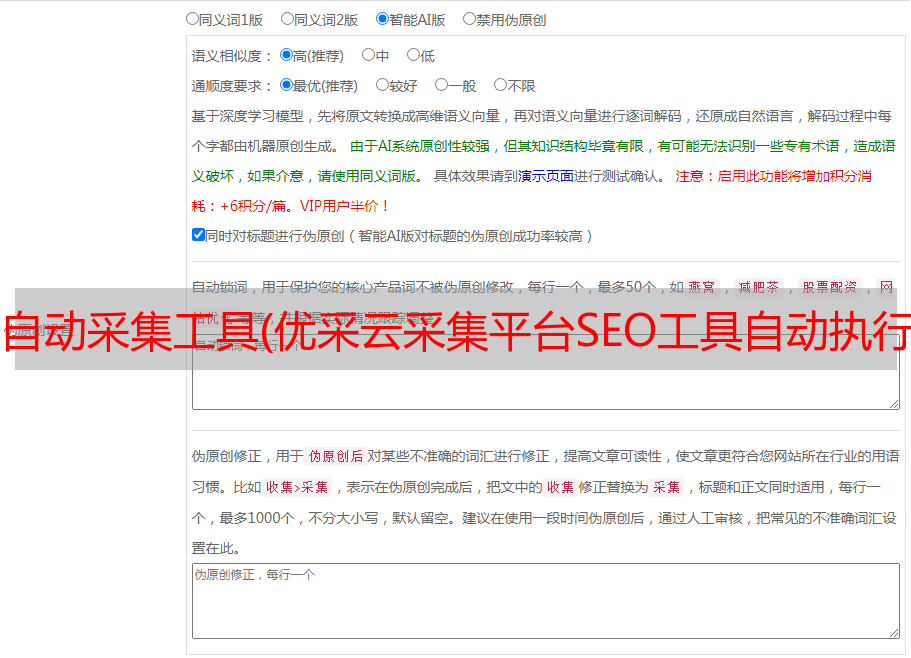Grab the resize handle of 伪原创修正 textarea

(894, 634)
